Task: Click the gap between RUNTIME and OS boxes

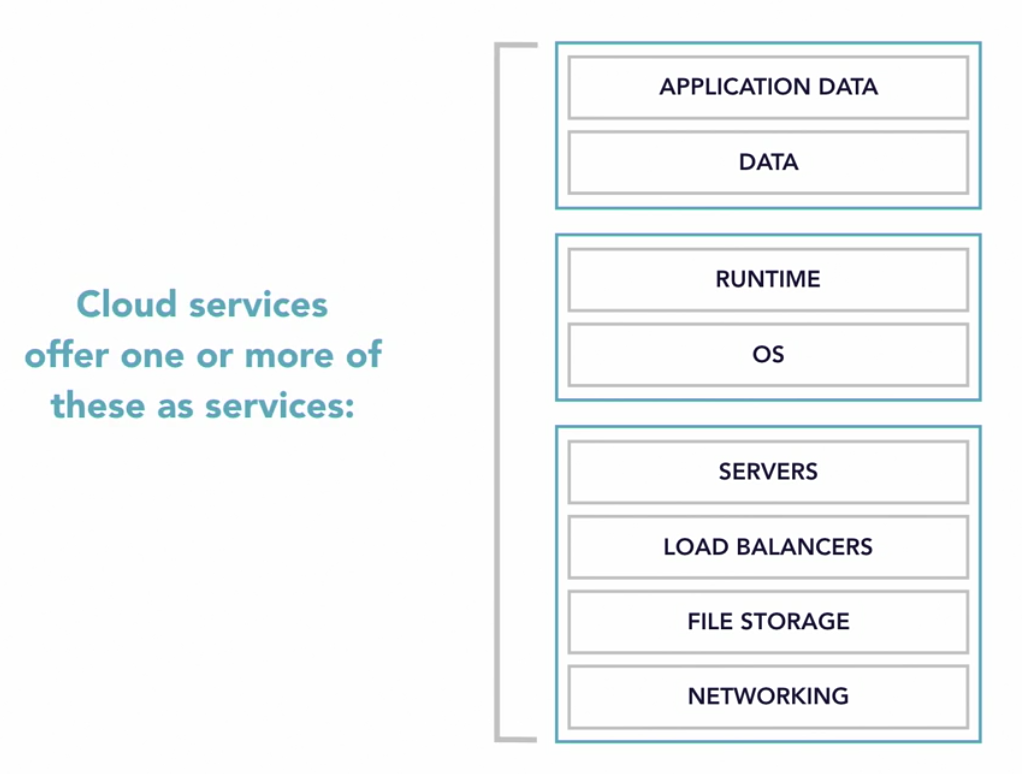Action: point(768,317)
